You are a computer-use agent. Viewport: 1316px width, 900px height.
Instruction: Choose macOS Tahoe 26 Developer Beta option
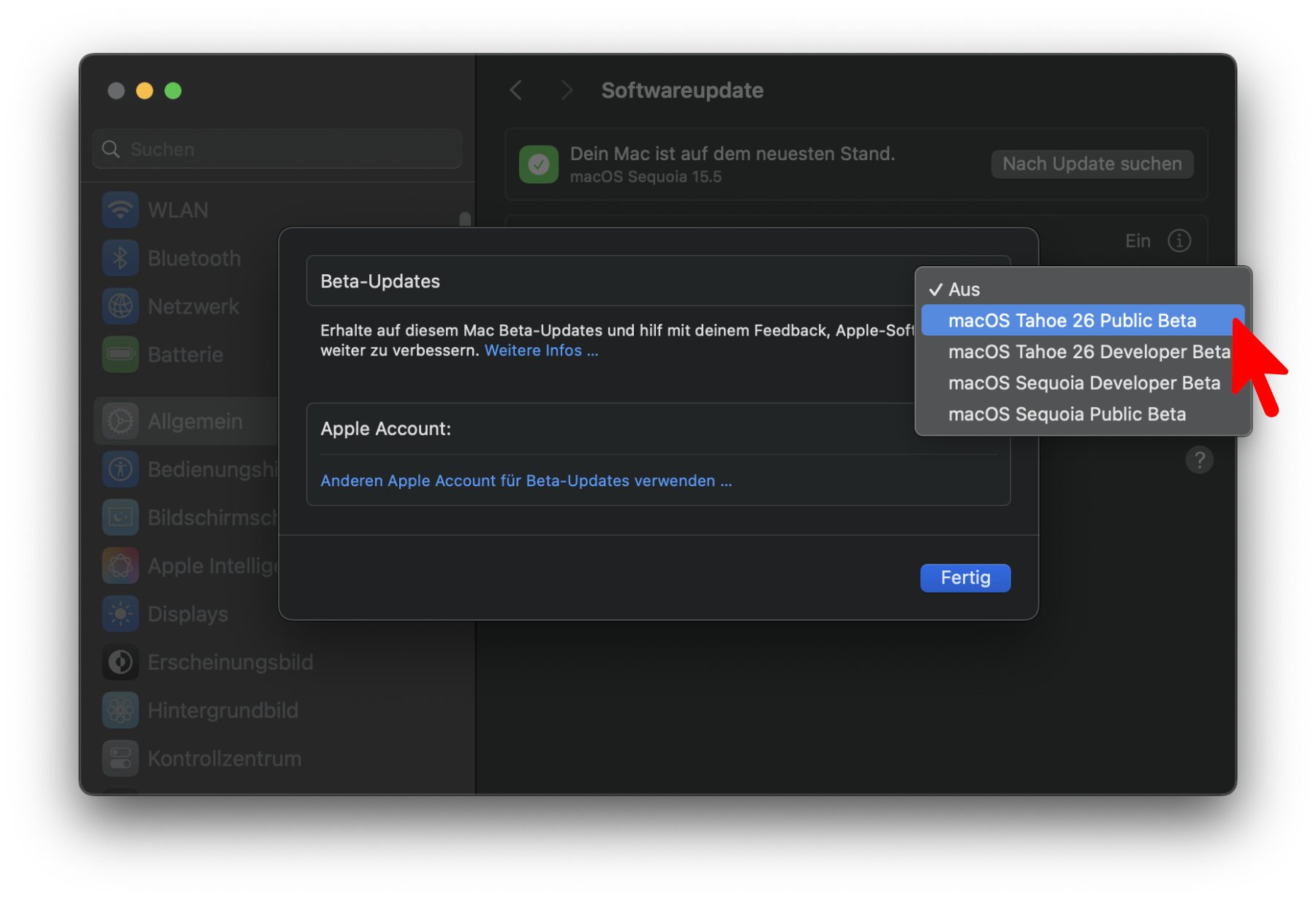click(x=1088, y=352)
